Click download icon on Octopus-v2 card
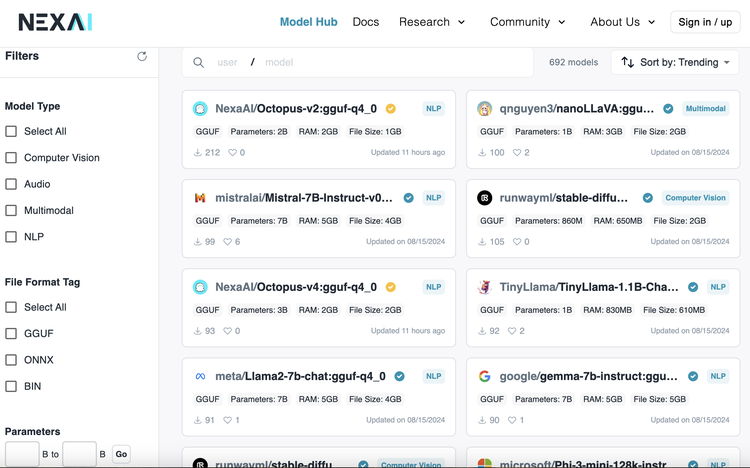Image resolution: width=750 pixels, height=468 pixels. pos(198,153)
